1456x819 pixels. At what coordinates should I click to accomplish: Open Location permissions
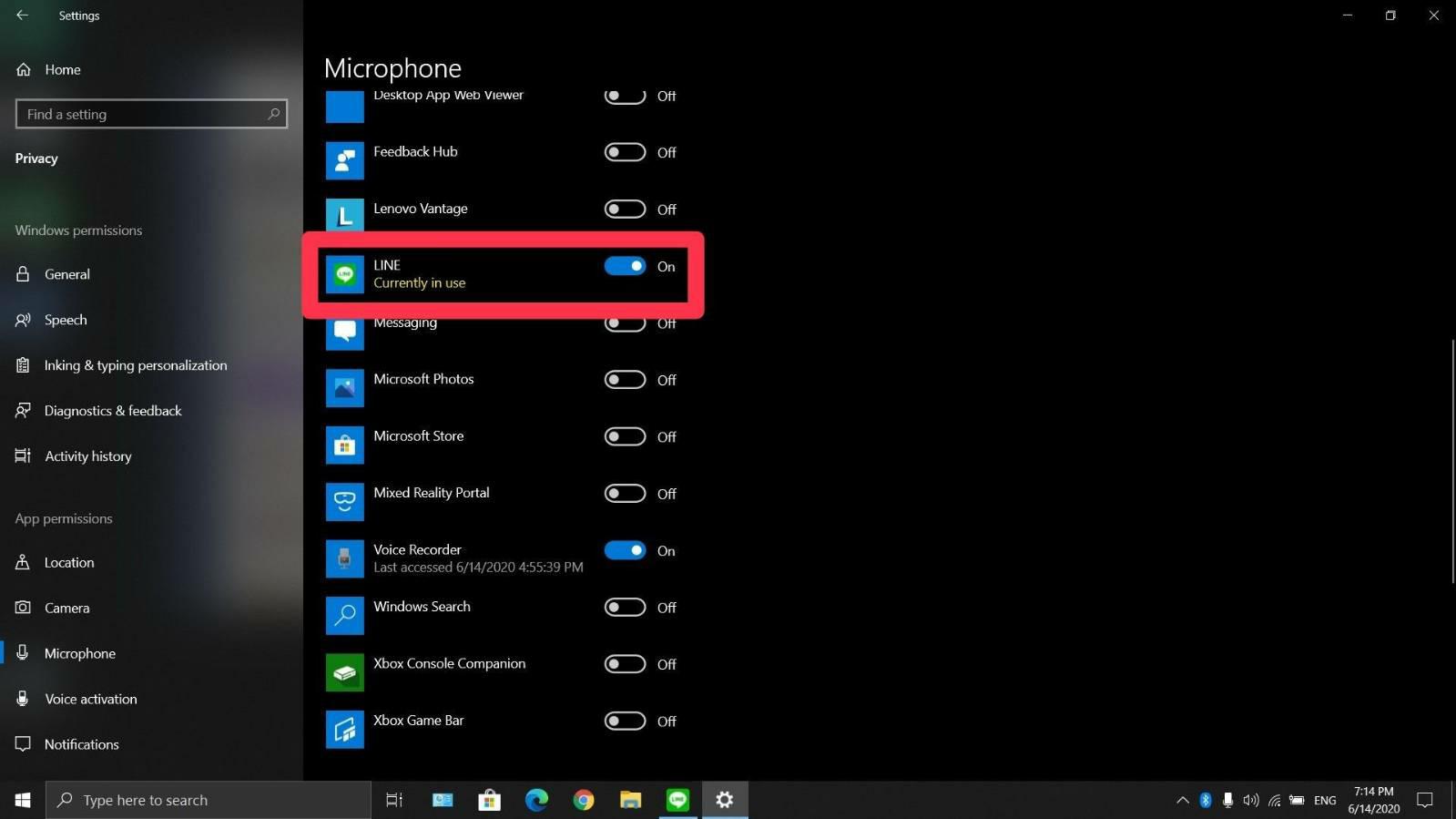151,562
